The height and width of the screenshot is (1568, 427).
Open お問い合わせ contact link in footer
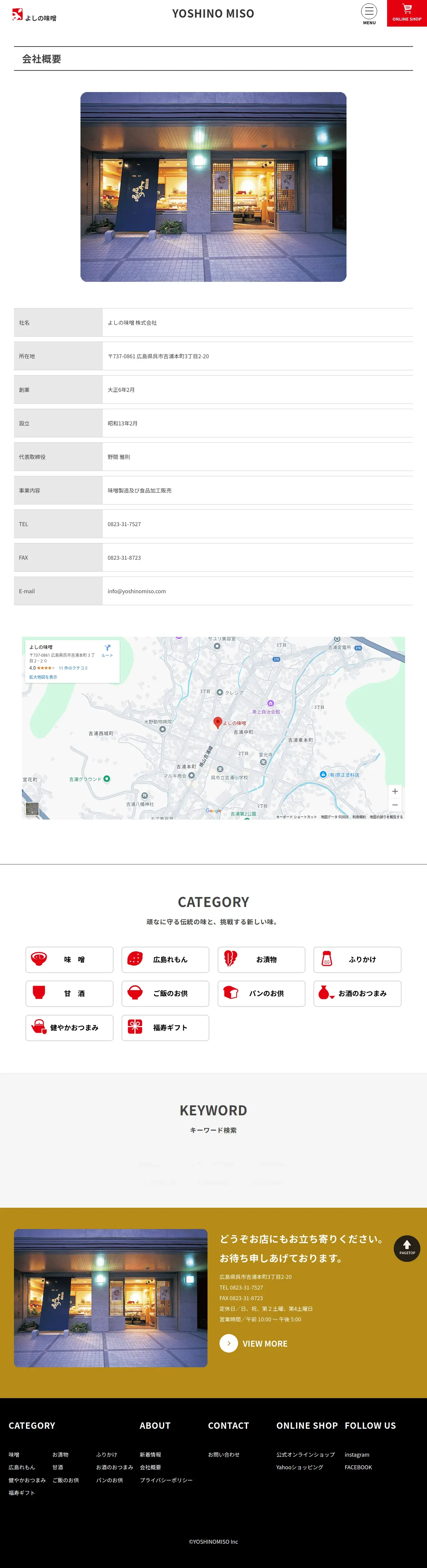[x=223, y=1454]
